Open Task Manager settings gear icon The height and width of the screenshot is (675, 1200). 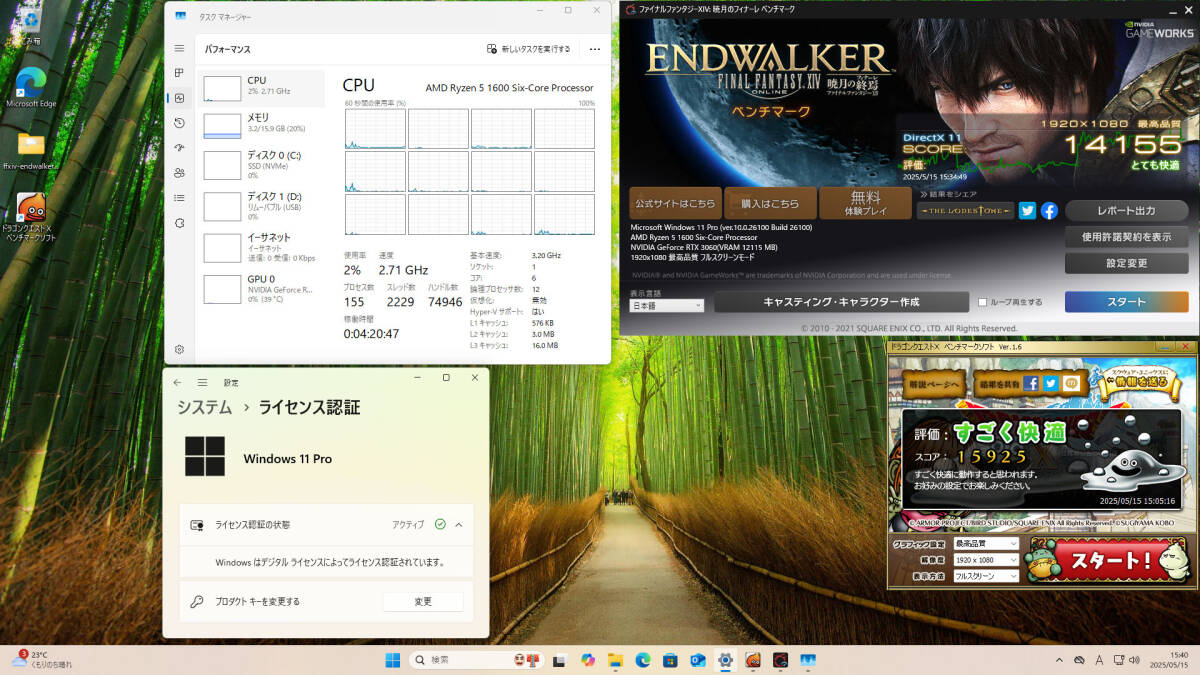coord(179,349)
